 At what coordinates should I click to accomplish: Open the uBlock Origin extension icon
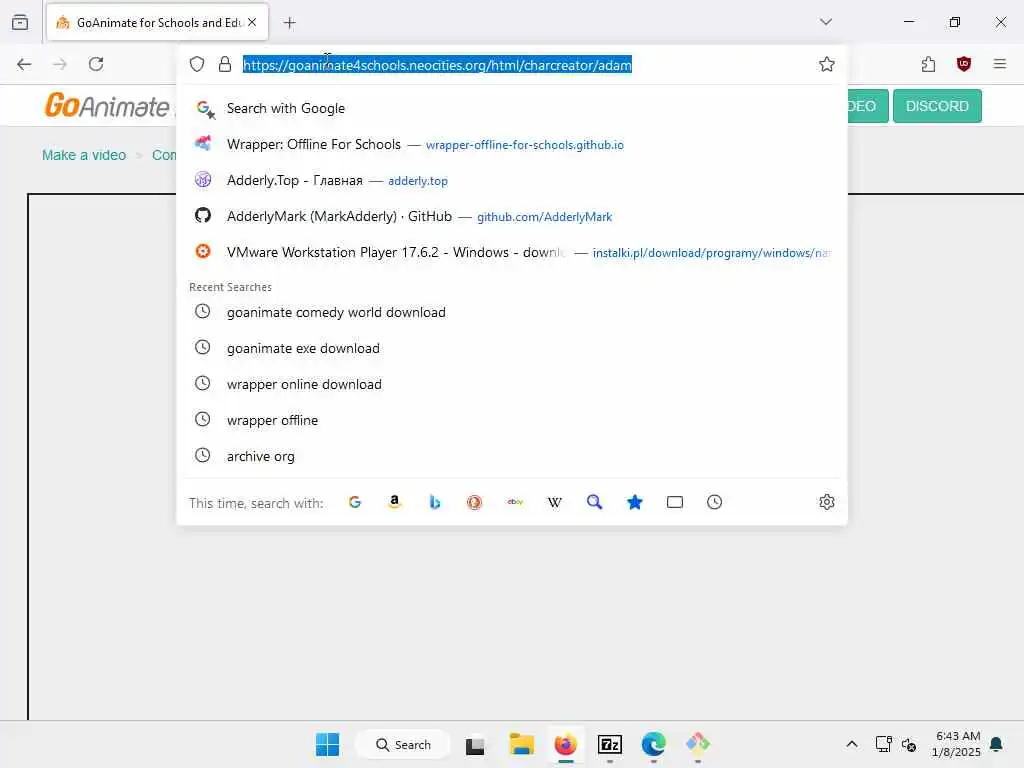[964, 64]
